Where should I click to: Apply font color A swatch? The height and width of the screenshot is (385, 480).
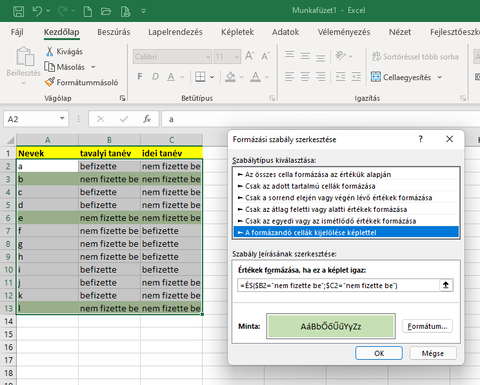tap(256, 77)
